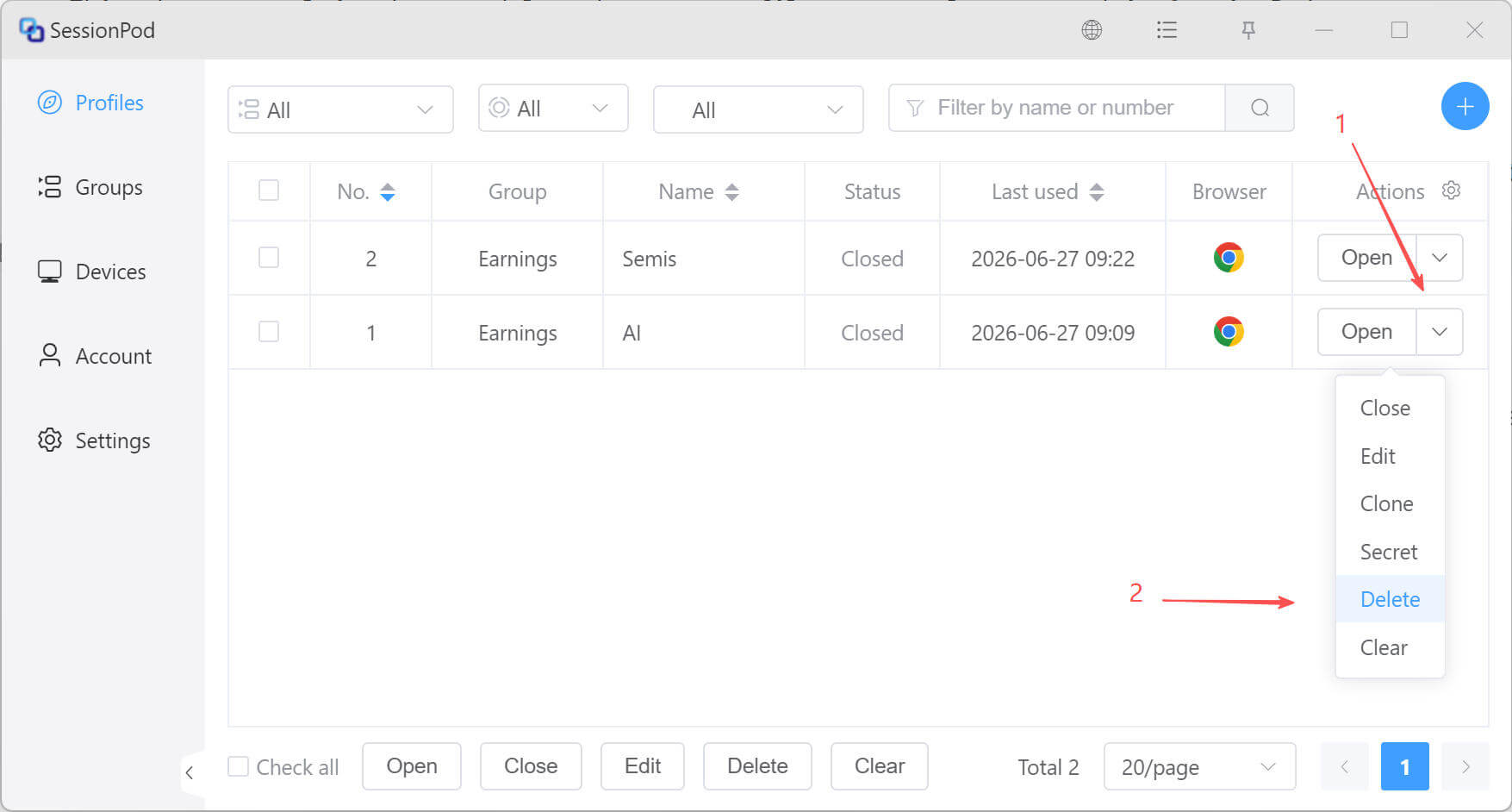Open the list menu icon in title bar
The image size is (1512, 812).
(1167, 30)
